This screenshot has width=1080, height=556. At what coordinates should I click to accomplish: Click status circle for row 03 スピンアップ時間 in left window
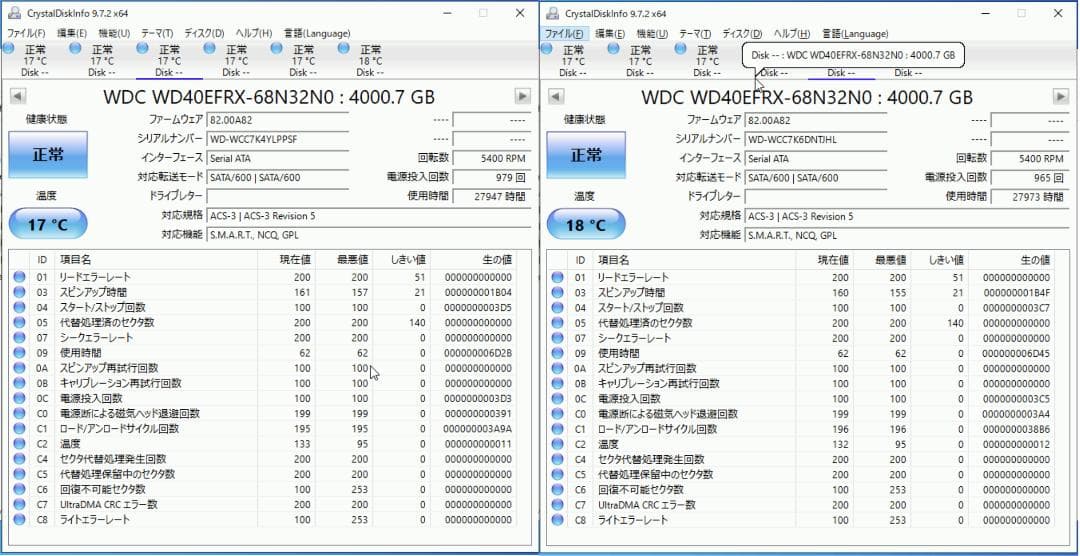tap(19, 292)
